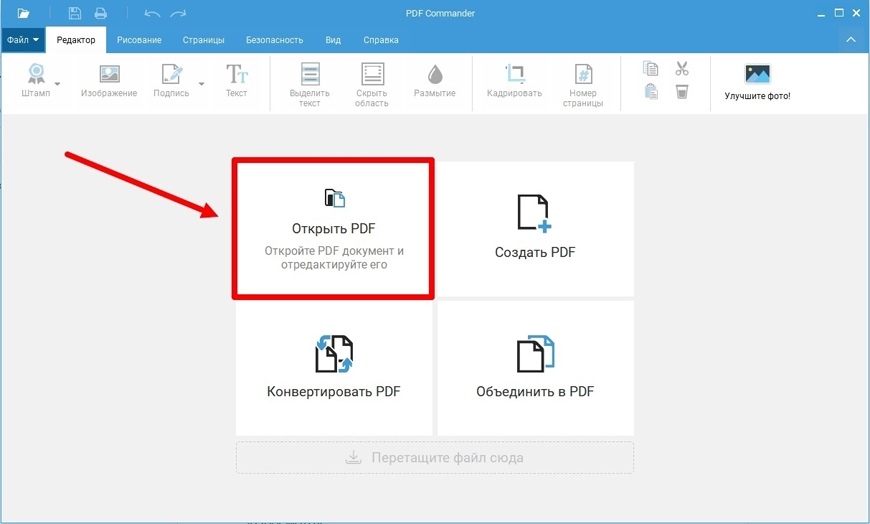Click the trash delete icon

click(682, 92)
